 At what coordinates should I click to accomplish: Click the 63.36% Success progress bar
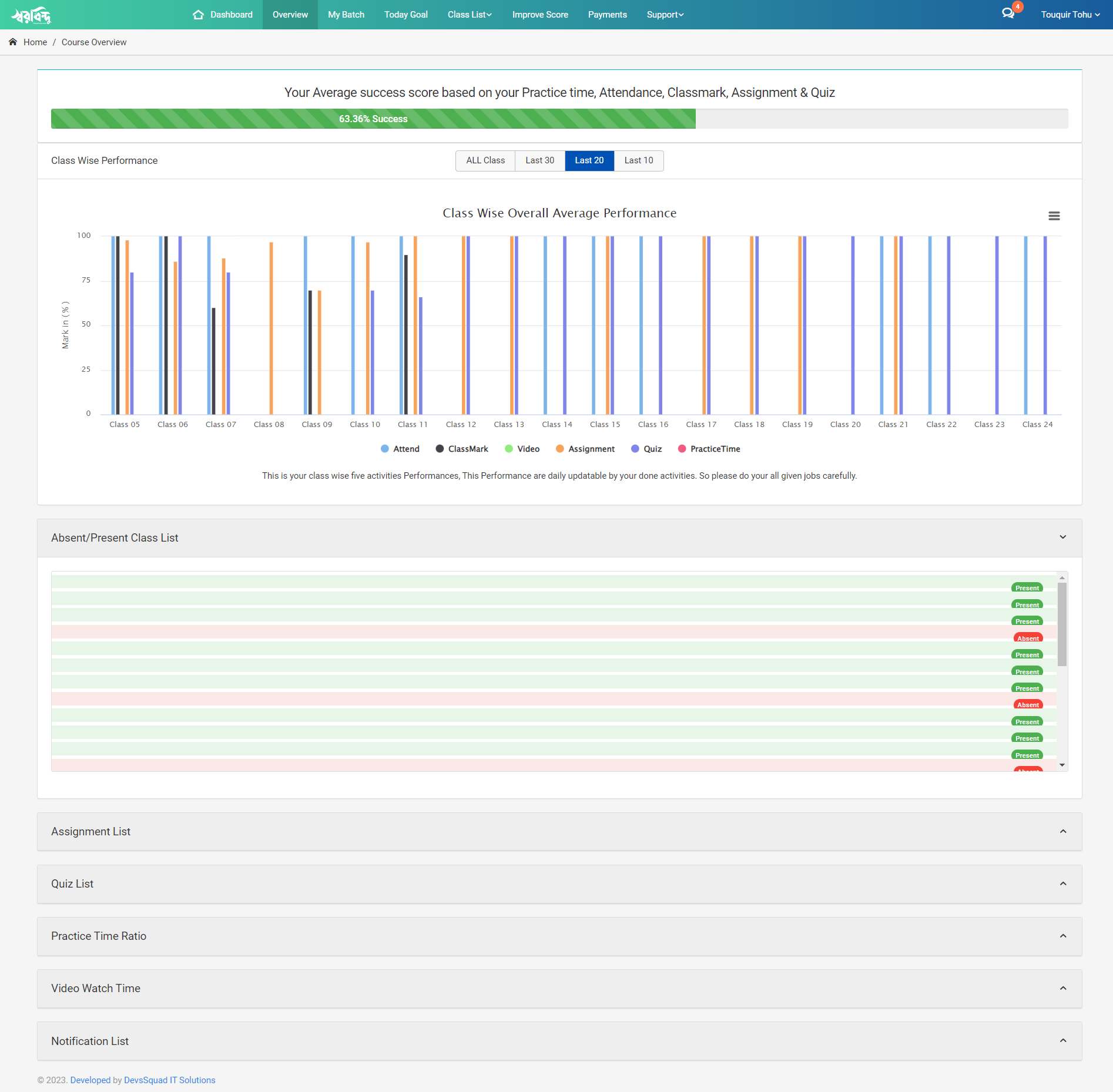373,119
